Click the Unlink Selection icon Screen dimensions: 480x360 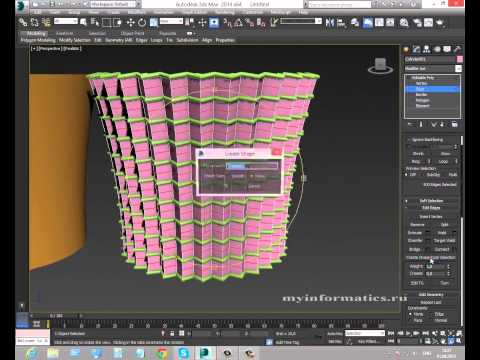[34, 22]
